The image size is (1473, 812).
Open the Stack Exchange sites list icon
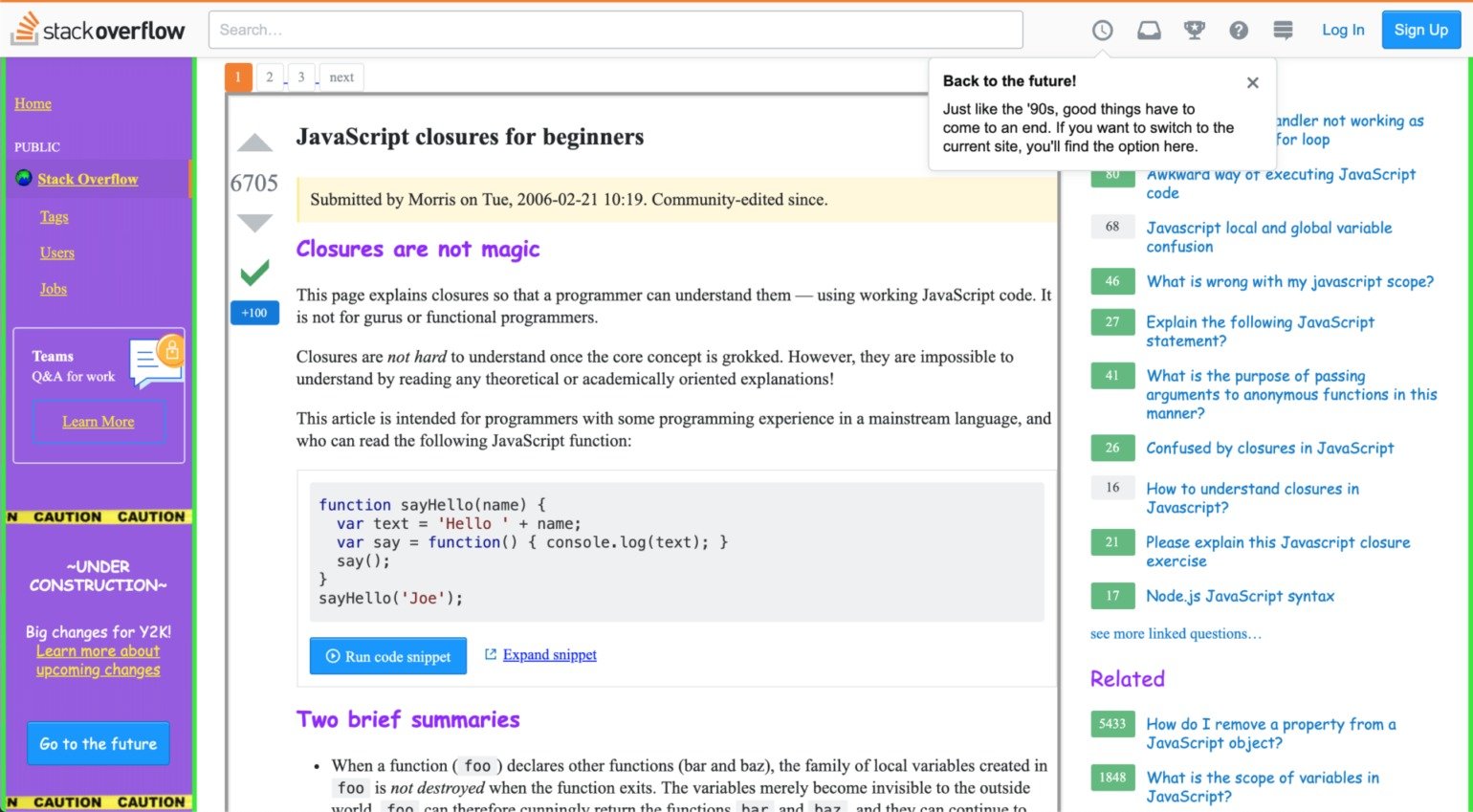pos(1284,31)
